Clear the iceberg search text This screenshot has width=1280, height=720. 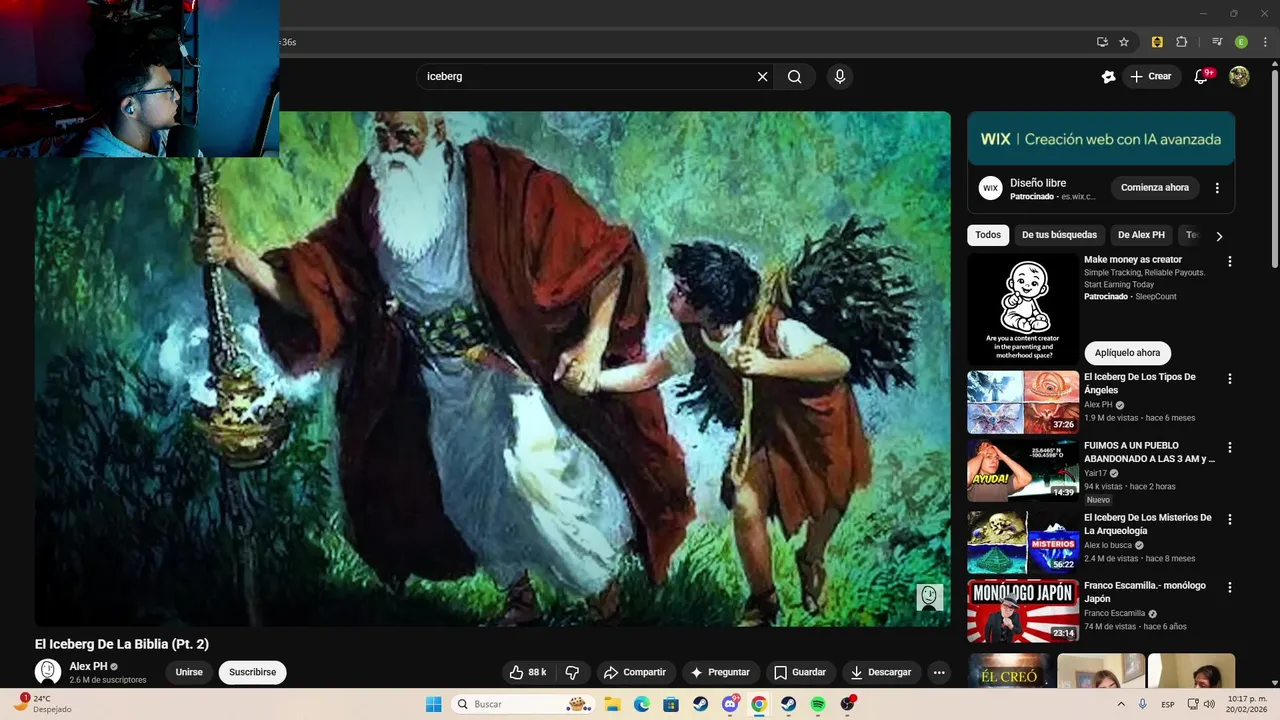[762, 76]
